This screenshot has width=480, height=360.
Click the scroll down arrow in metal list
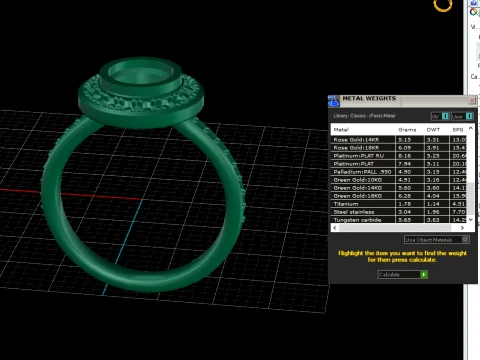pos(471,219)
